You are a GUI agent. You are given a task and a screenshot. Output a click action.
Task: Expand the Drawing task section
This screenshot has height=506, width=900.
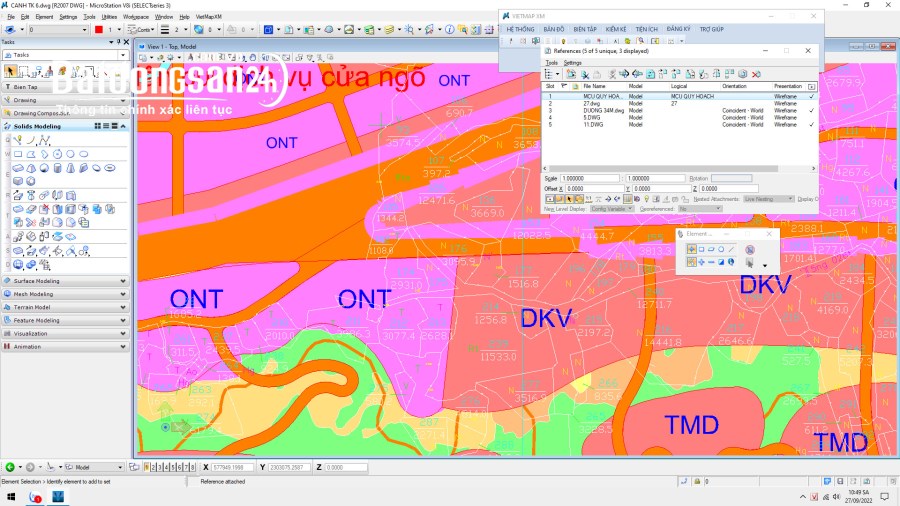(x=66, y=100)
